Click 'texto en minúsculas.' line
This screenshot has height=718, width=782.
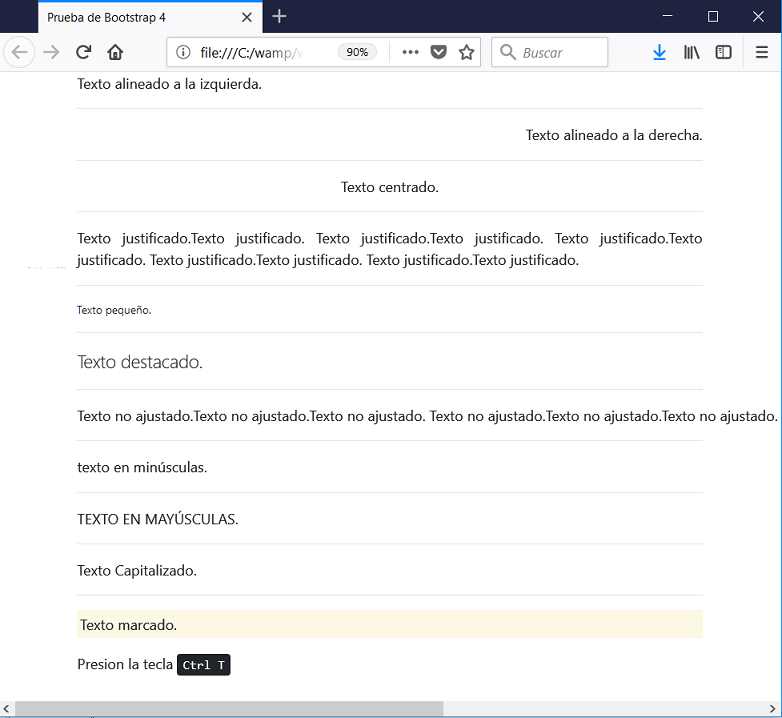point(142,467)
